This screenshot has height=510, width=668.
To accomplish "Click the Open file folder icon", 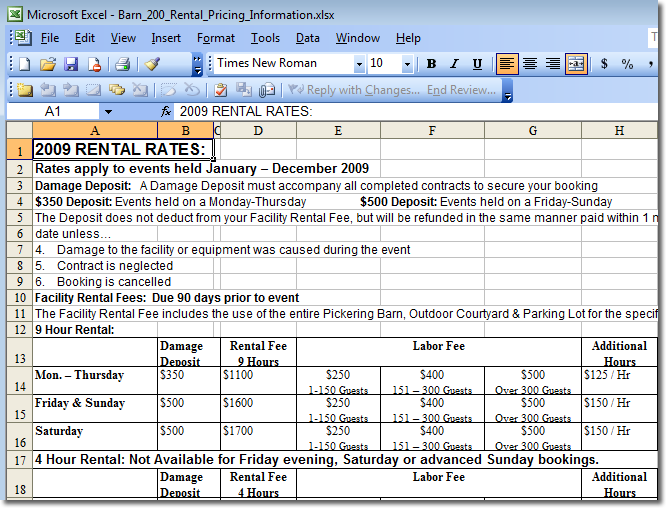I will (x=47, y=64).
